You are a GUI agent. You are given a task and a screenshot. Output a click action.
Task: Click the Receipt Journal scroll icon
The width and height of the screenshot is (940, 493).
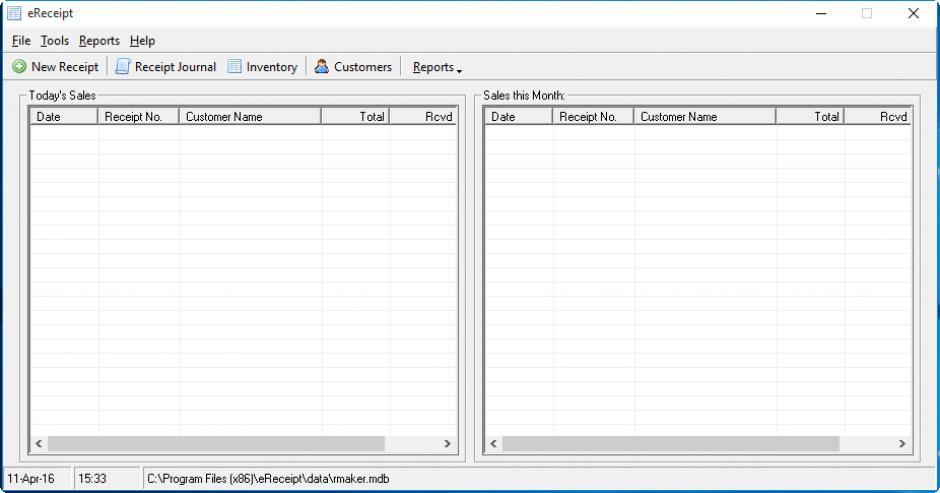tap(122, 67)
